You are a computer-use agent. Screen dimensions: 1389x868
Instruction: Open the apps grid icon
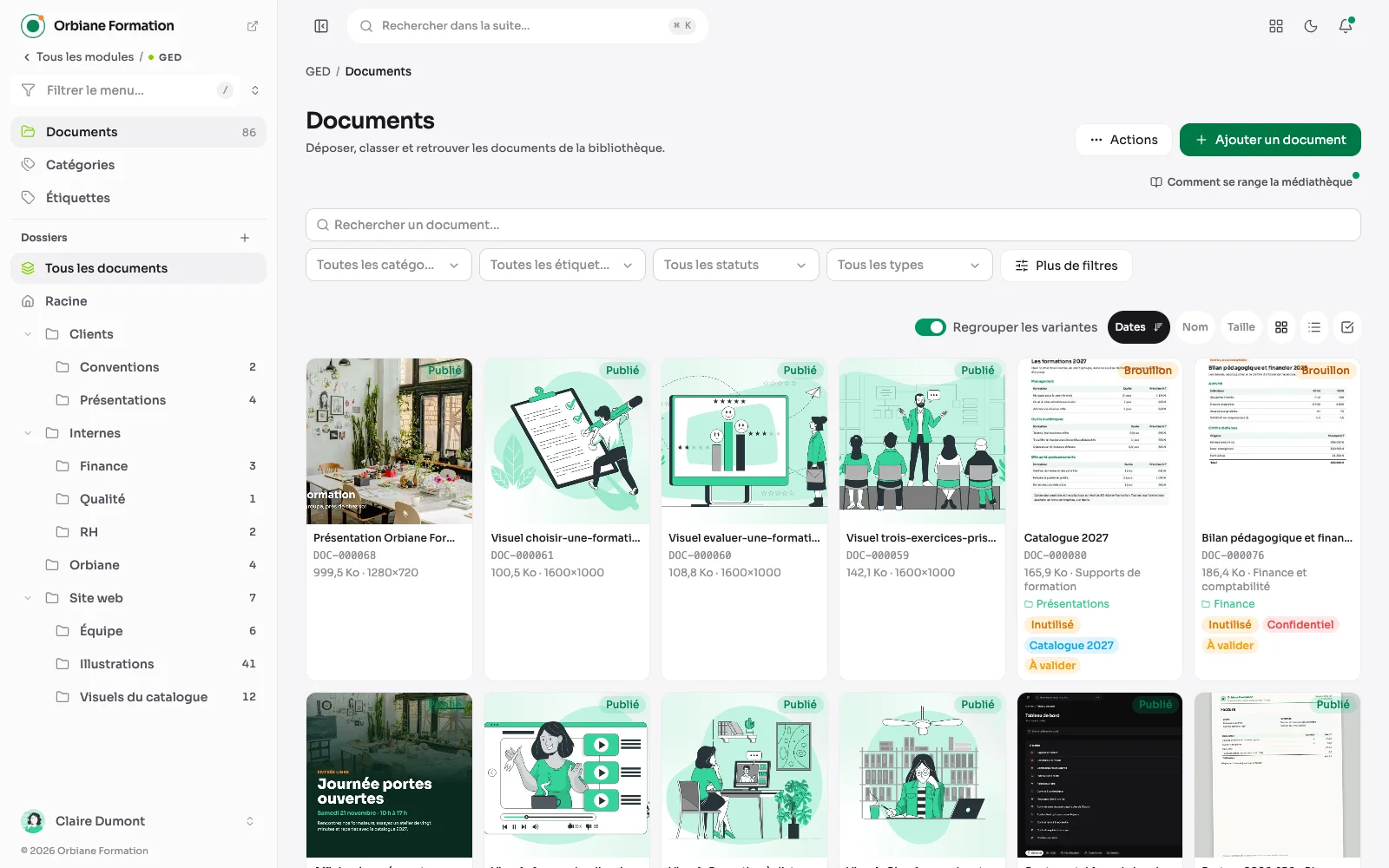pos(1276,26)
